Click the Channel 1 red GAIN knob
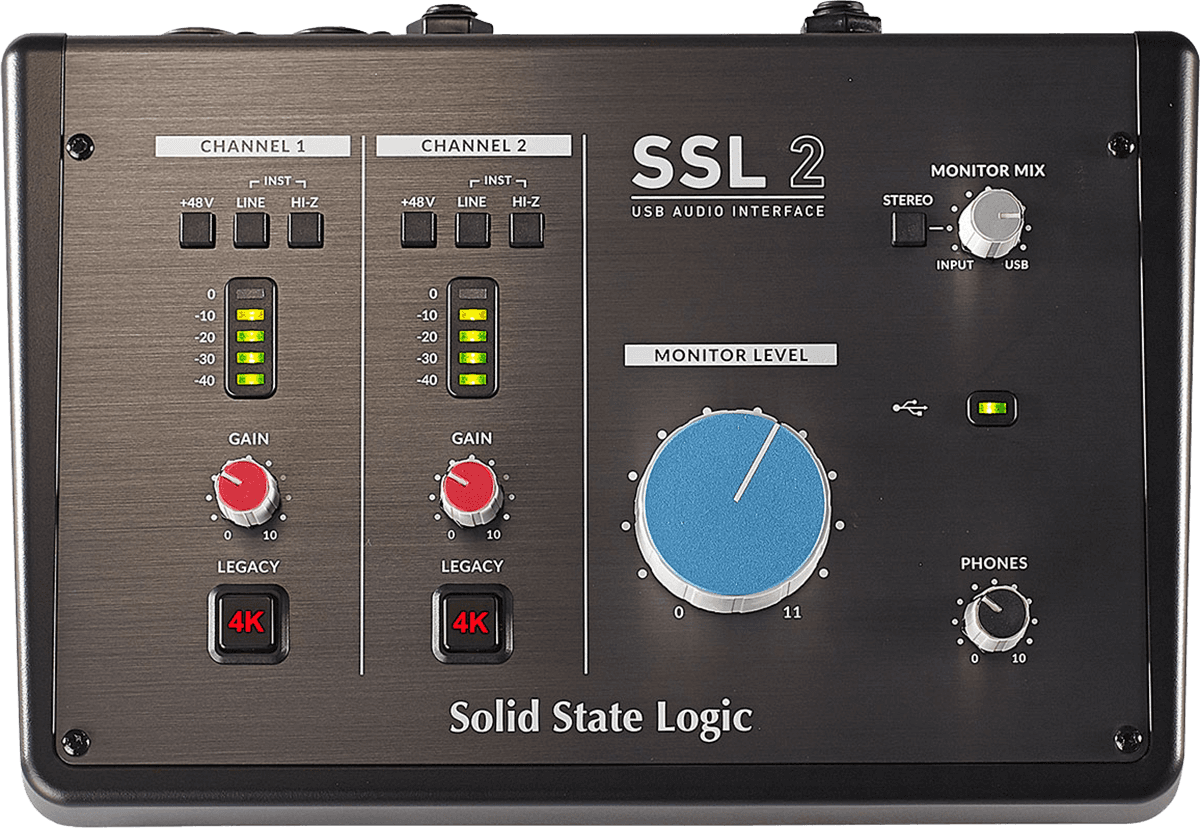Image resolution: width=1200 pixels, height=828 pixels. 246,490
